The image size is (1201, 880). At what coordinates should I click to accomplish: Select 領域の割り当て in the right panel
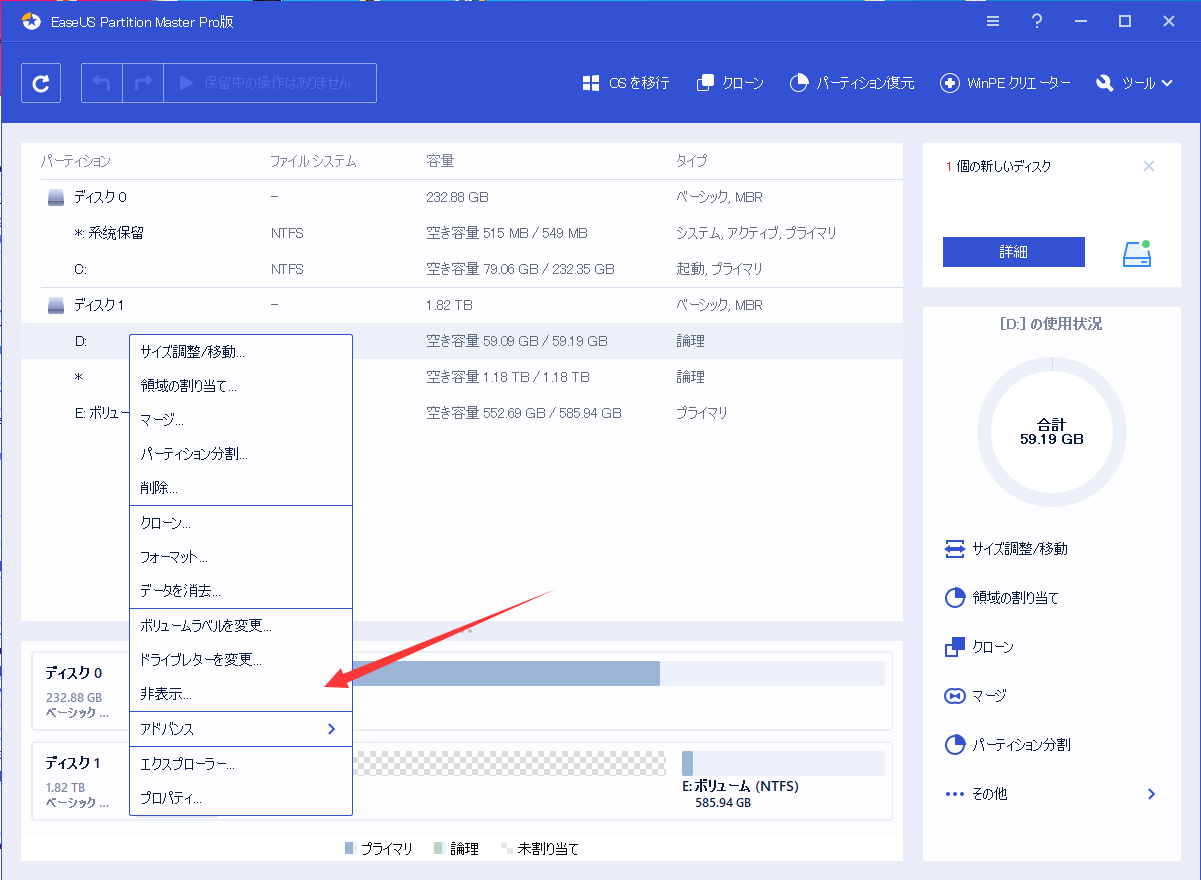(x=1002, y=598)
